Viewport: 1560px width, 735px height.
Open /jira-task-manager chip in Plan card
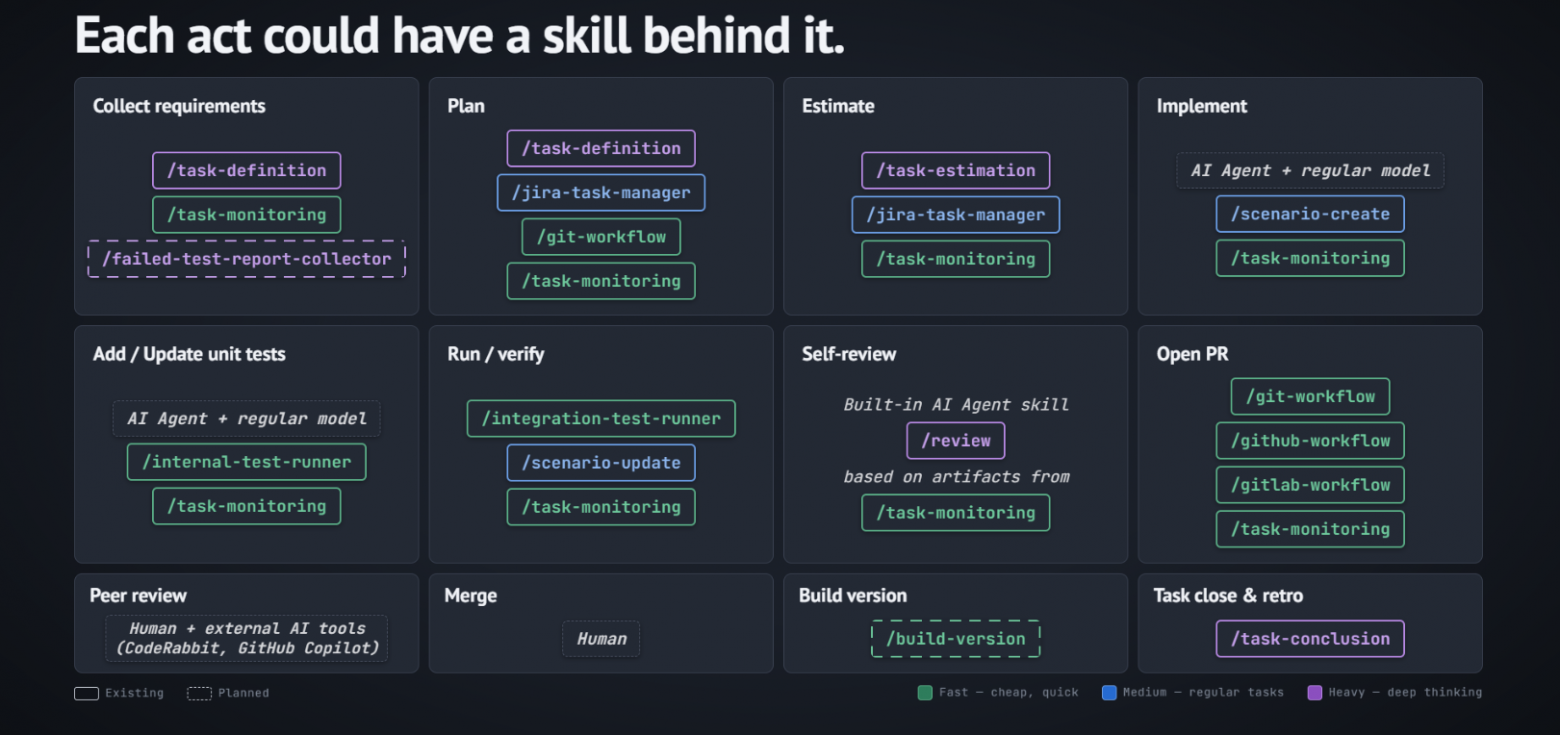[601, 192]
